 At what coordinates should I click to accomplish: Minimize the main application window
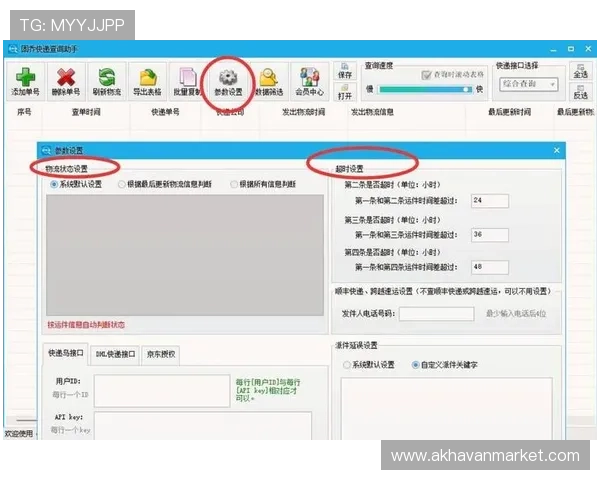(553, 49)
